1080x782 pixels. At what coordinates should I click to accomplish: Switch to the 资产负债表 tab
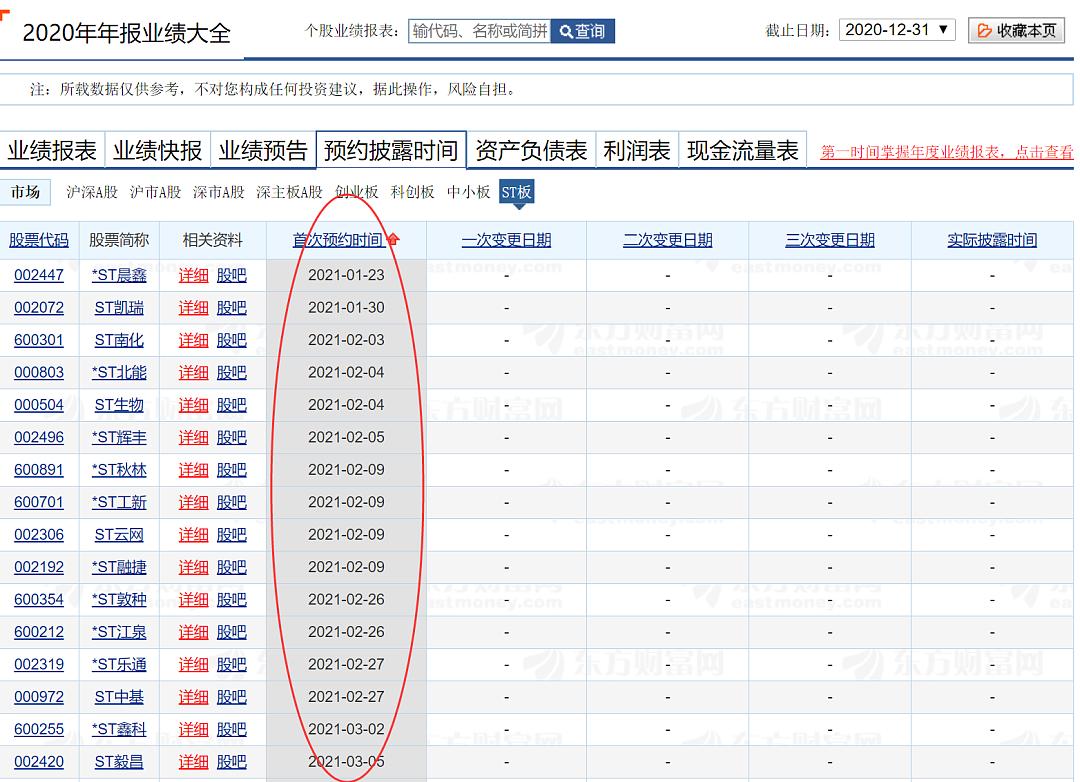(x=531, y=151)
